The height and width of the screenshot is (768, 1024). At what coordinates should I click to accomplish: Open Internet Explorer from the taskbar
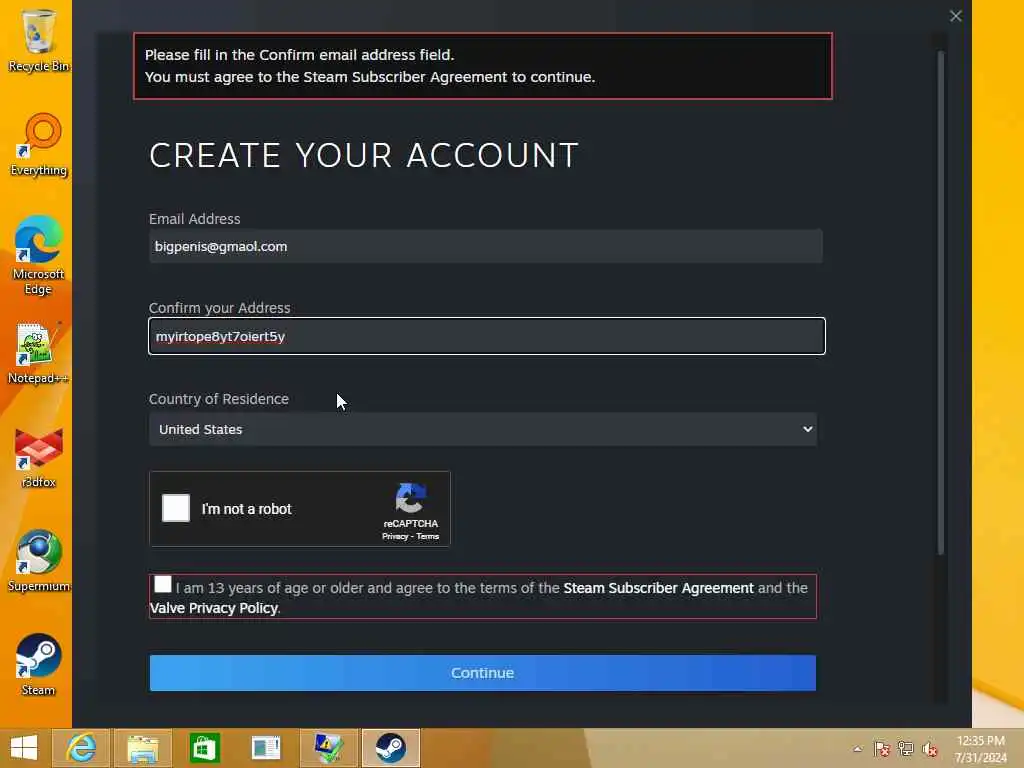pyautogui.click(x=82, y=748)
